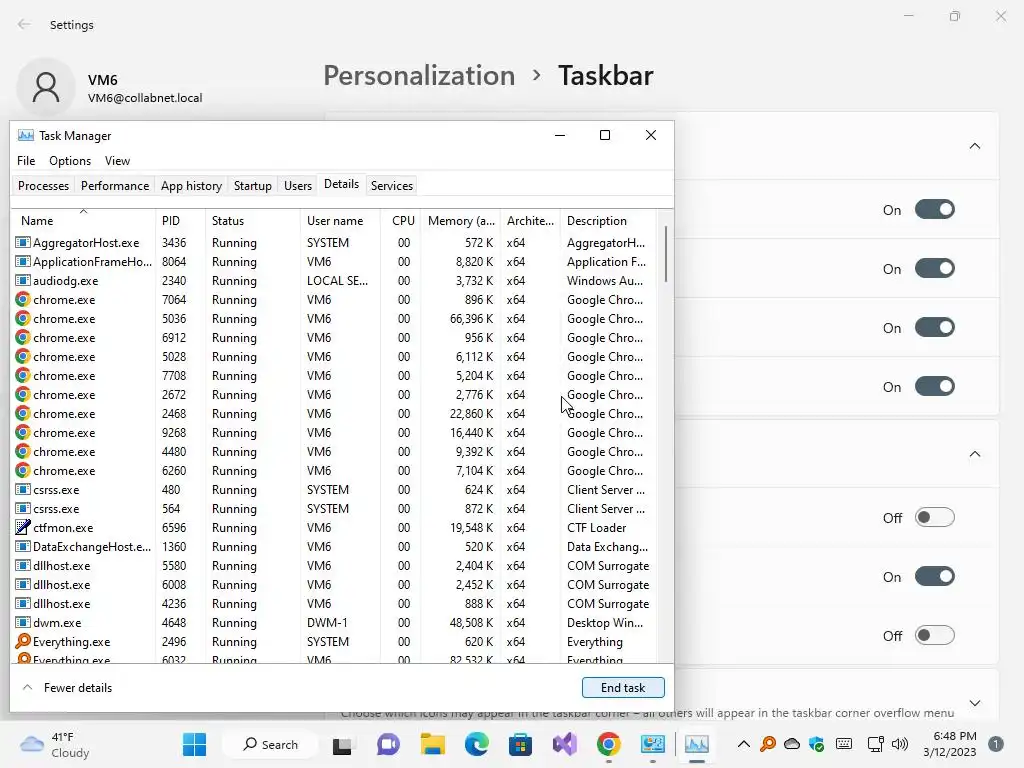Open the File menu in Task Manager
Screen dimensions: 1024x768
pos(26,161)
